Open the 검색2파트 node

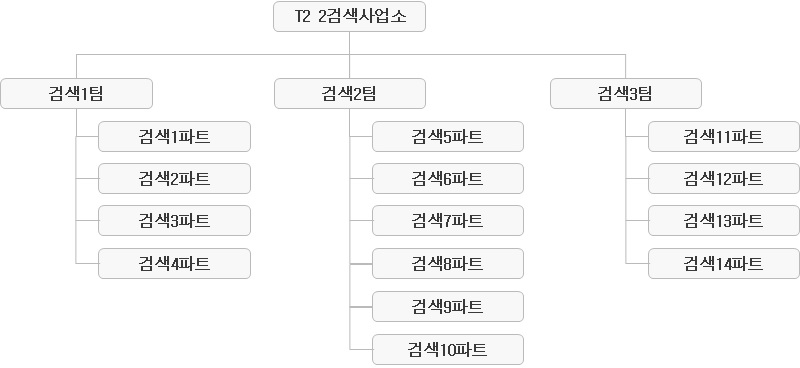coord(174,179)
